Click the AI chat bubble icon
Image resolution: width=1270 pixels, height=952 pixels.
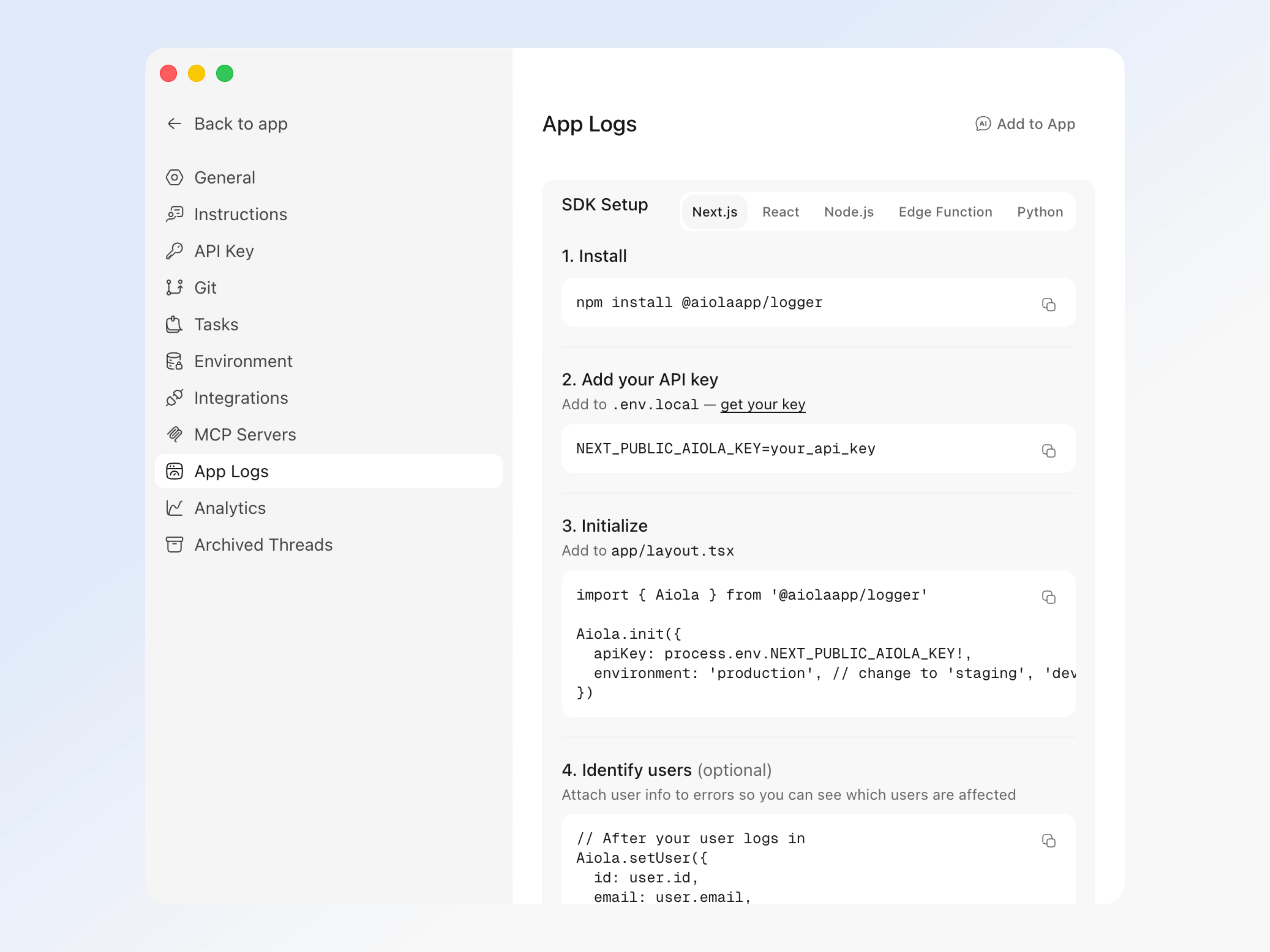click(x=983, y=124)
